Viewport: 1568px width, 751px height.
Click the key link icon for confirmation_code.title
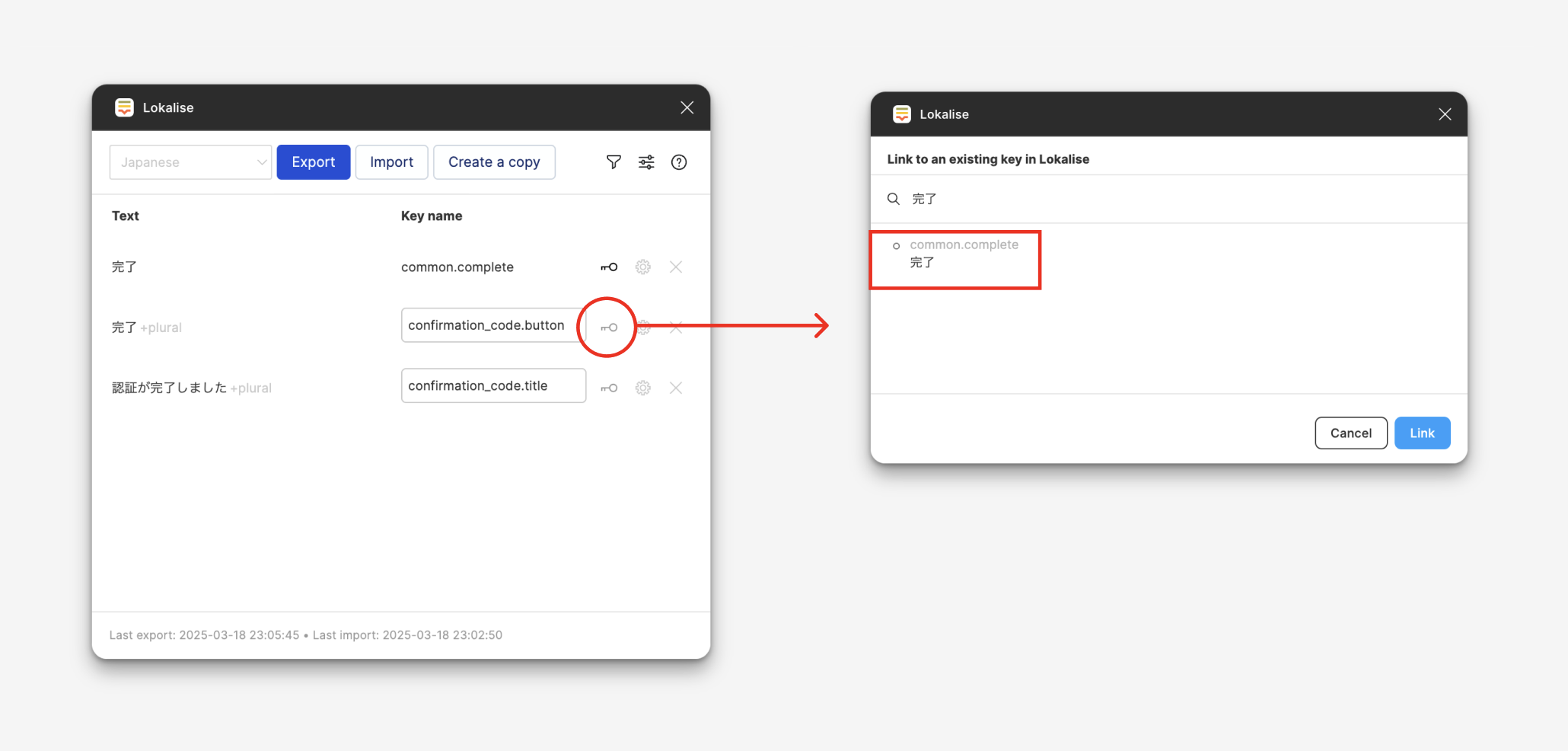(609, 388)
